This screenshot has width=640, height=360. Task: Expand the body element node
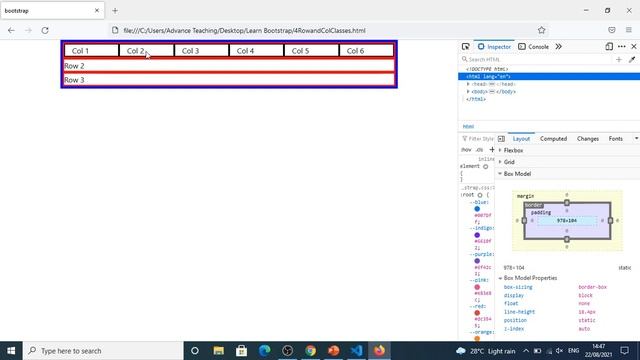pyautogui.click(x=468, y=91)
